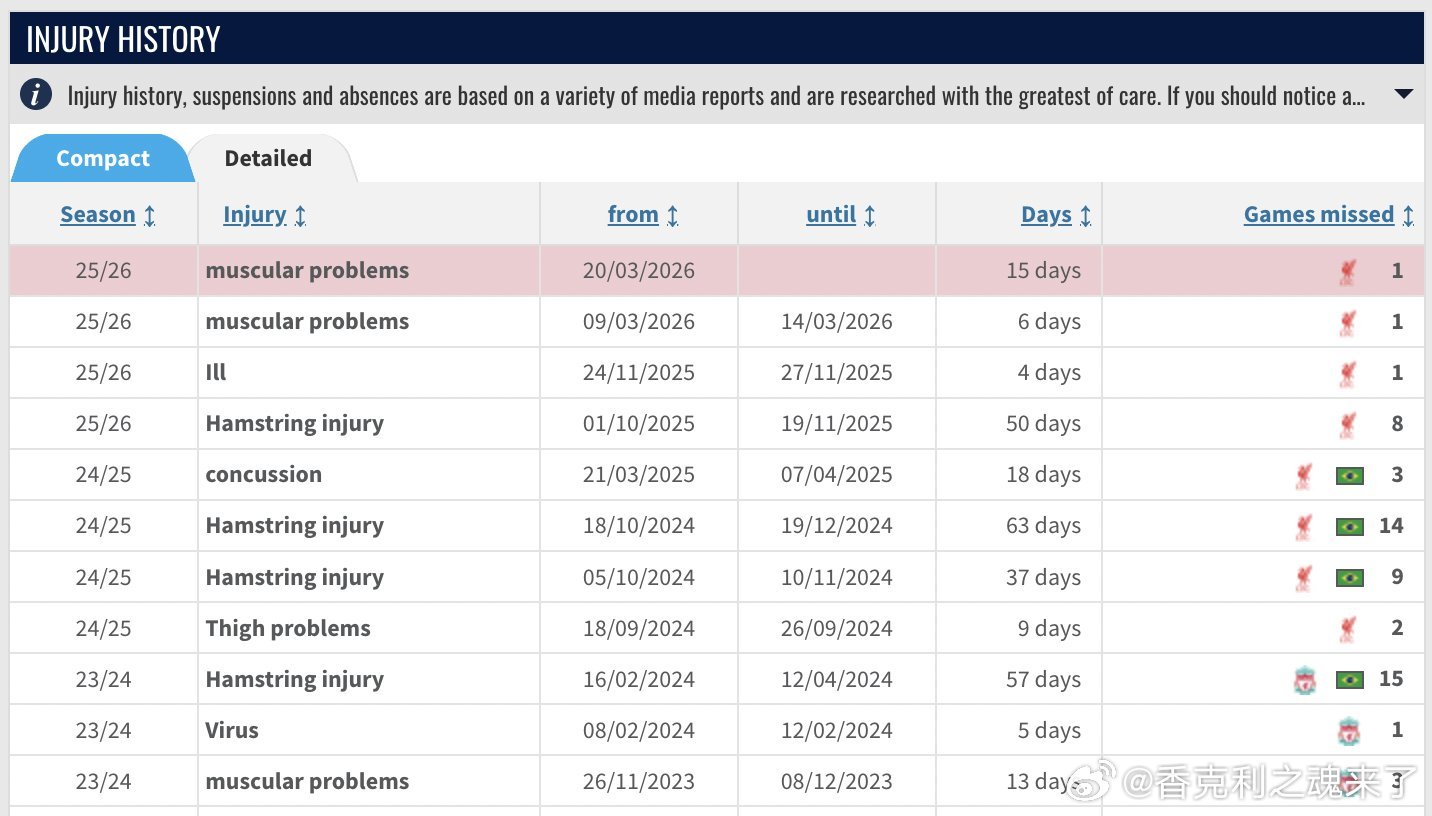Open the Brazil flag in the 57 days row

tap(1350, 680)
